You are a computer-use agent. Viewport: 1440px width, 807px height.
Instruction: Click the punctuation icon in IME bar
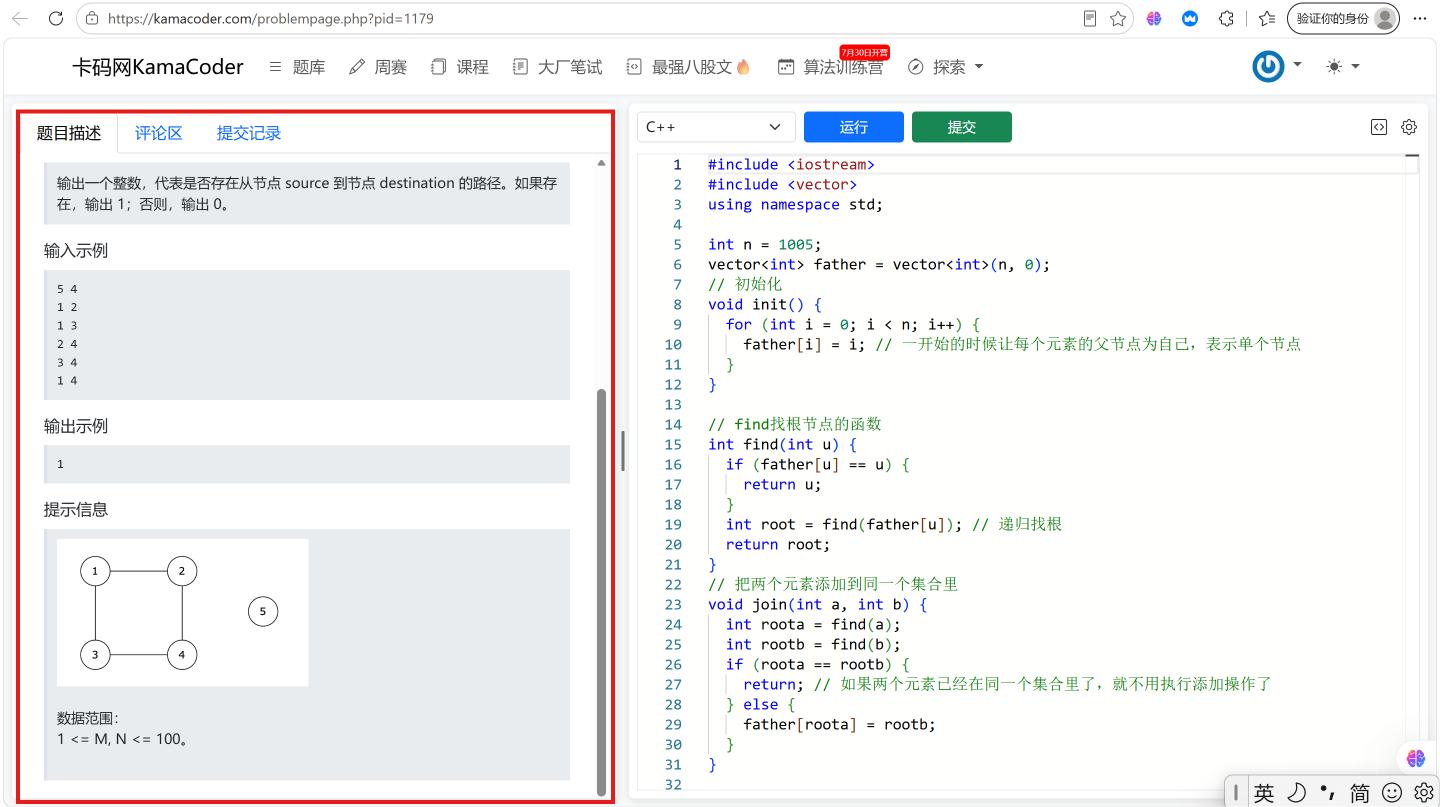(x=1328, y=793)
